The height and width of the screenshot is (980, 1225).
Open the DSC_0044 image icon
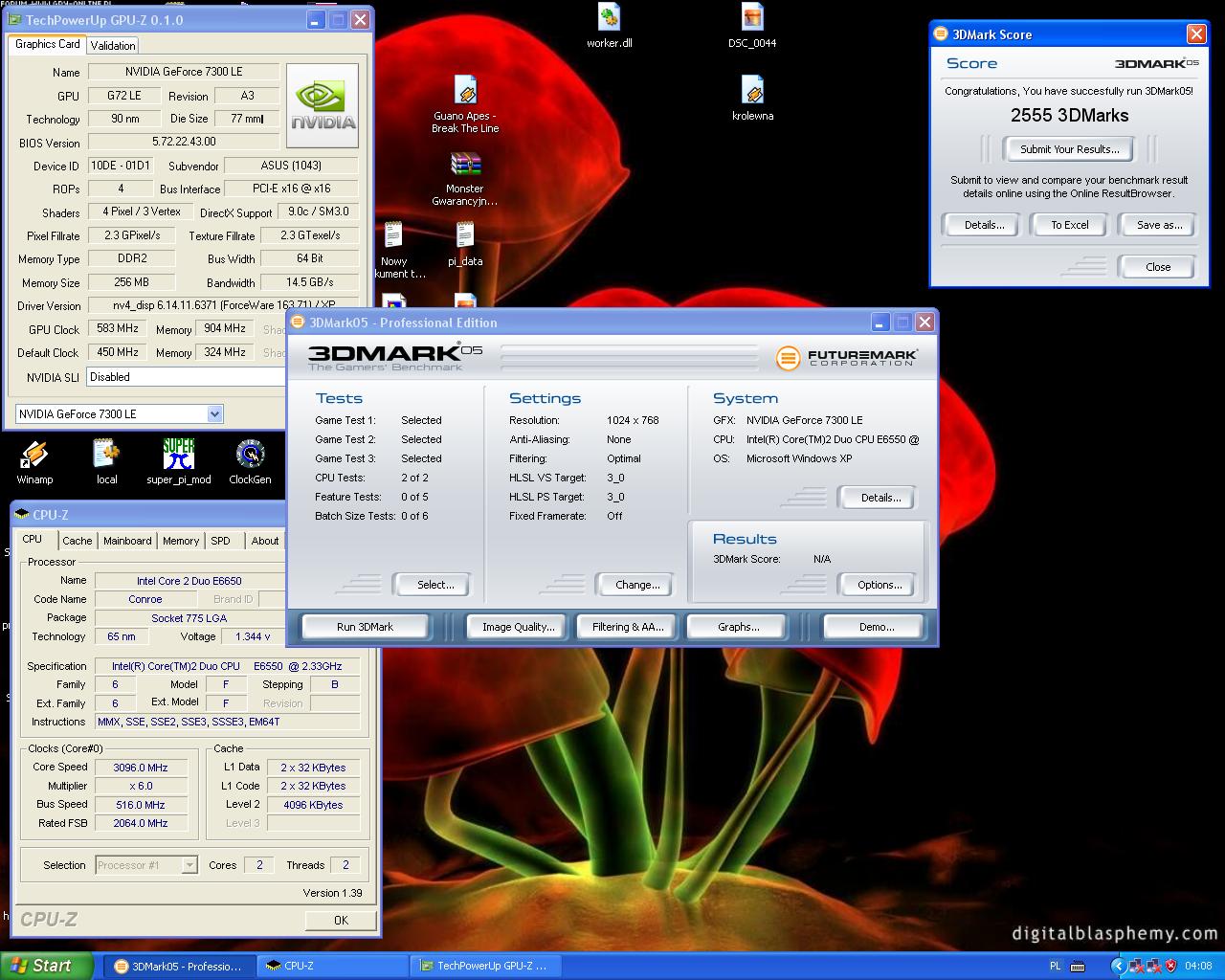point(752,26)
